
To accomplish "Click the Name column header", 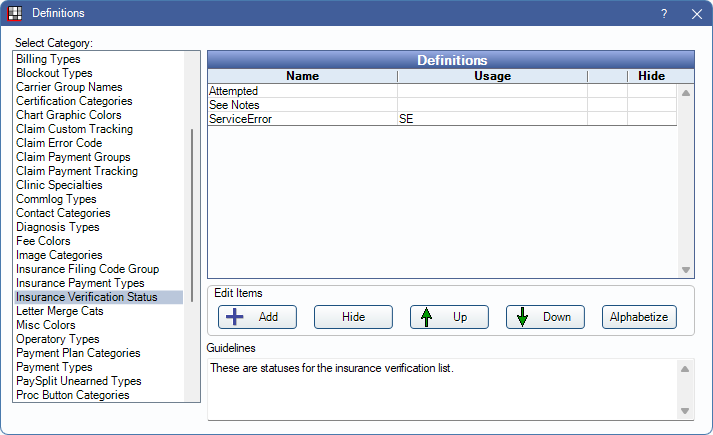I will click(x=302, y=76).
